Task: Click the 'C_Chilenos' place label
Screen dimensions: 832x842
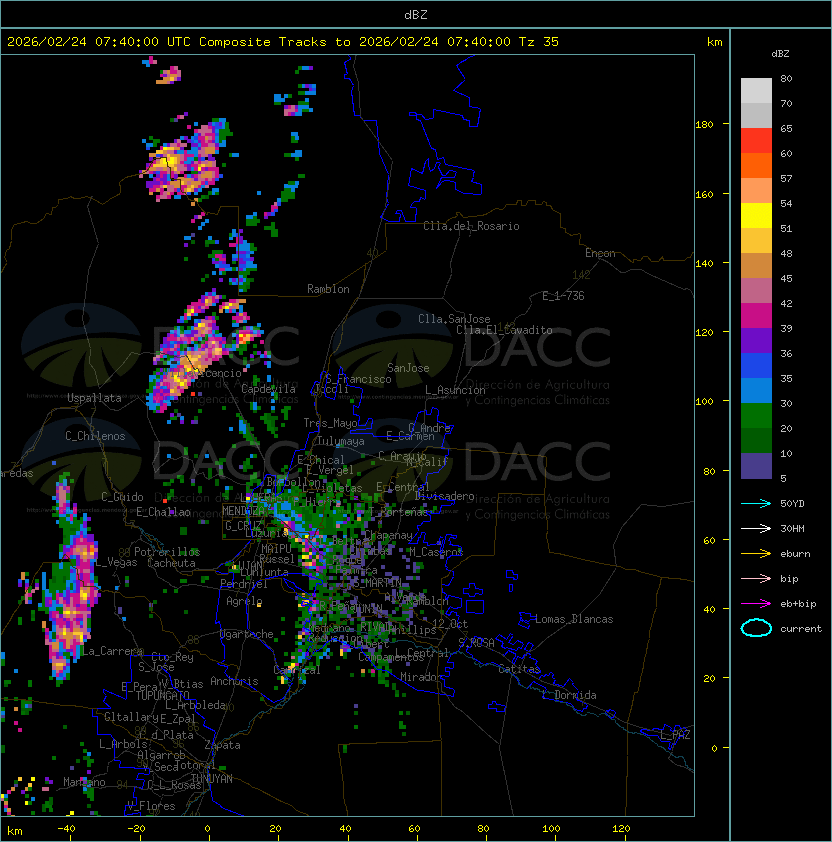Action: (x=95, y=436)
